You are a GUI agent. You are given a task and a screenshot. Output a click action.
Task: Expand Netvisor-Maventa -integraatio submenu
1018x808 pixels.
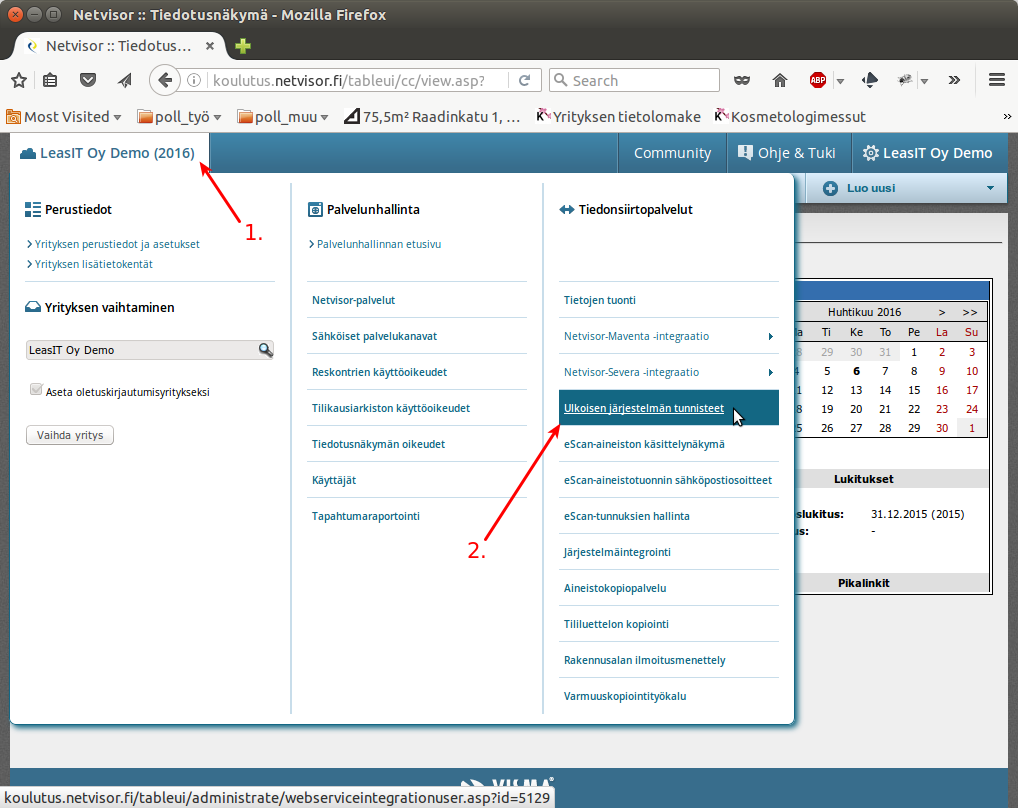[x=770, y=337]
